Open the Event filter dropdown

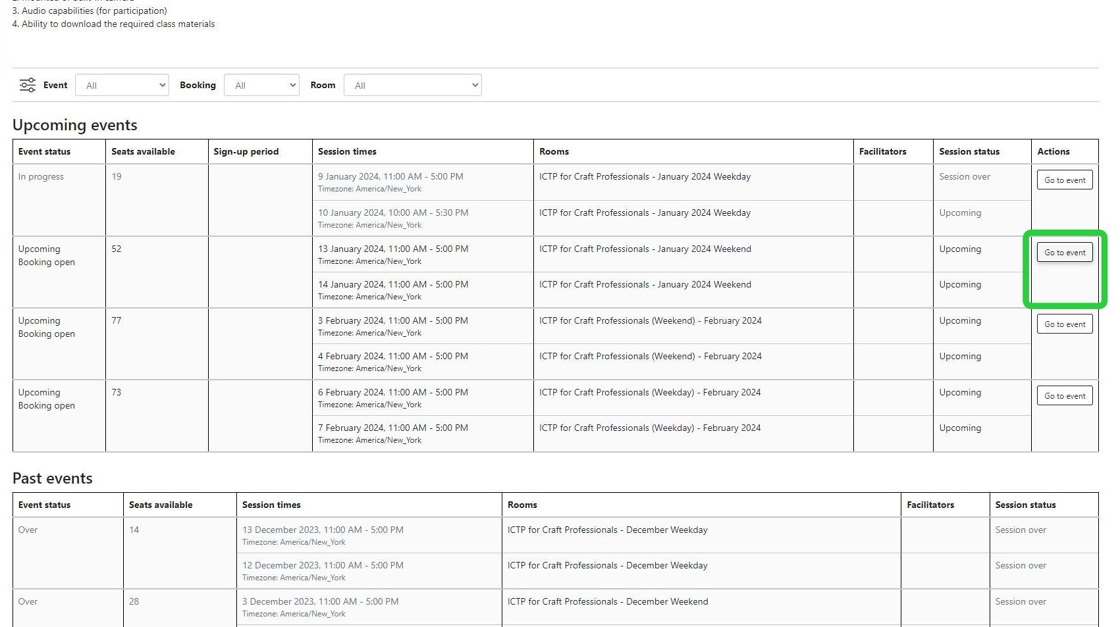122,85
